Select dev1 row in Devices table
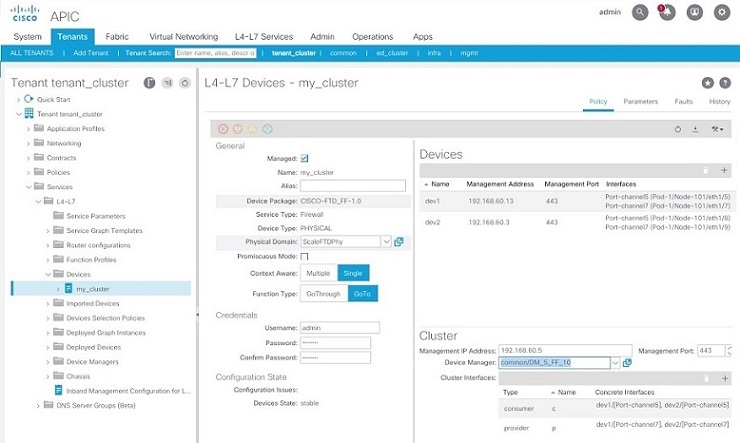740x443 pixels. pyautogui.click(x=575, y=201)
